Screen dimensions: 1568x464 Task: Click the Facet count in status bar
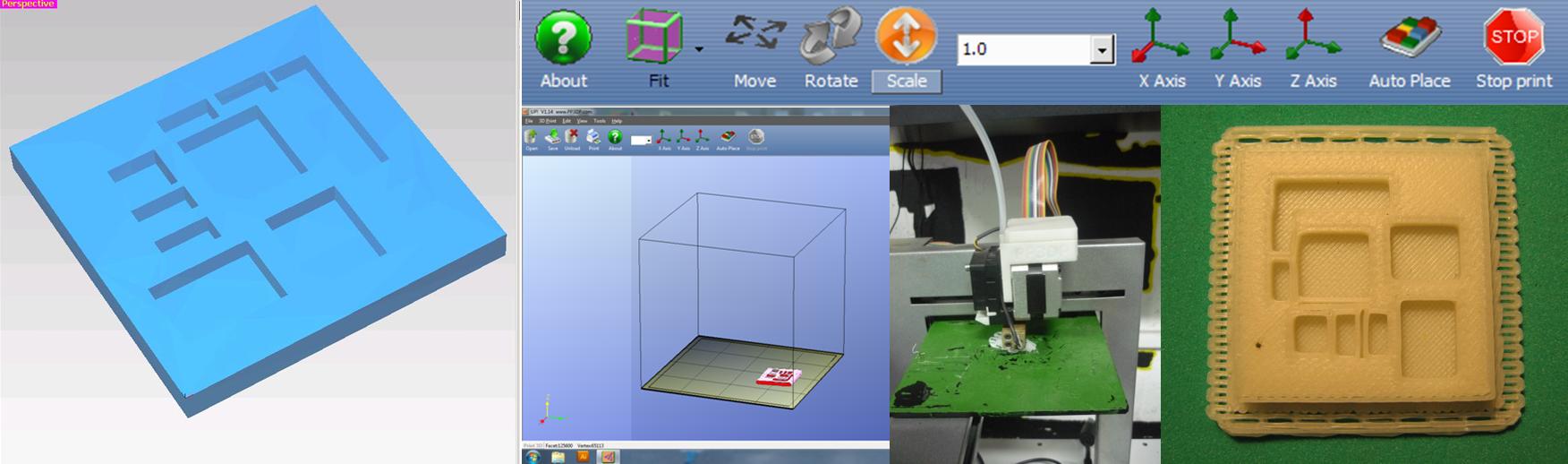559,445
